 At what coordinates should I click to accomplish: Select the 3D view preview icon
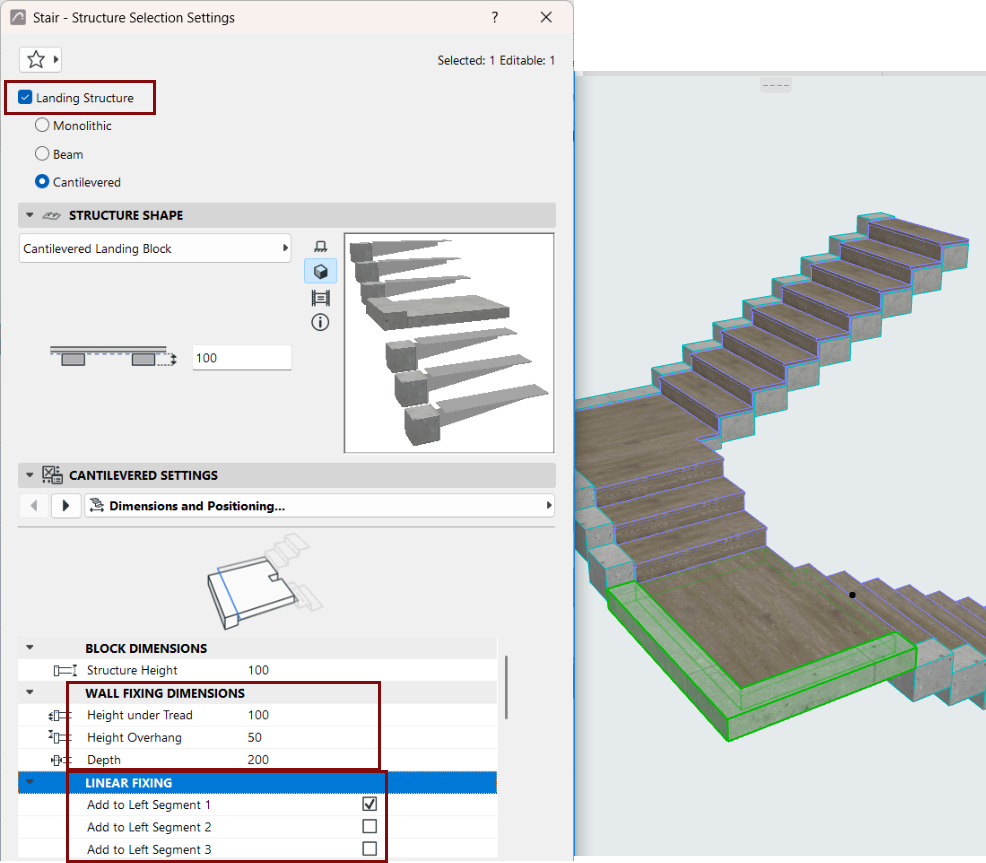(321, 272)
